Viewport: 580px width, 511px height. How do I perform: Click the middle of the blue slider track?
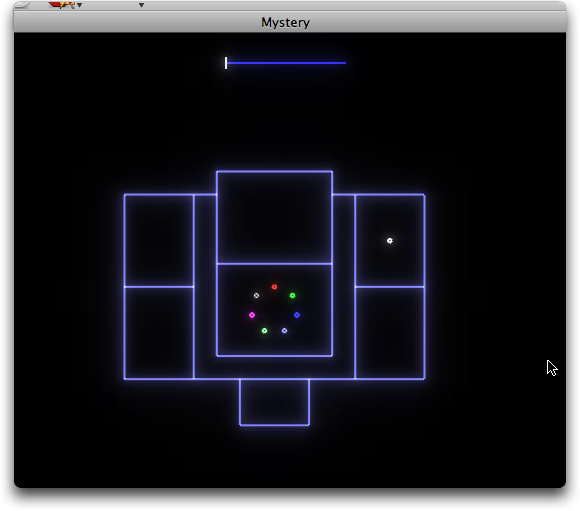pyautogui.click(x=286, y=63)
